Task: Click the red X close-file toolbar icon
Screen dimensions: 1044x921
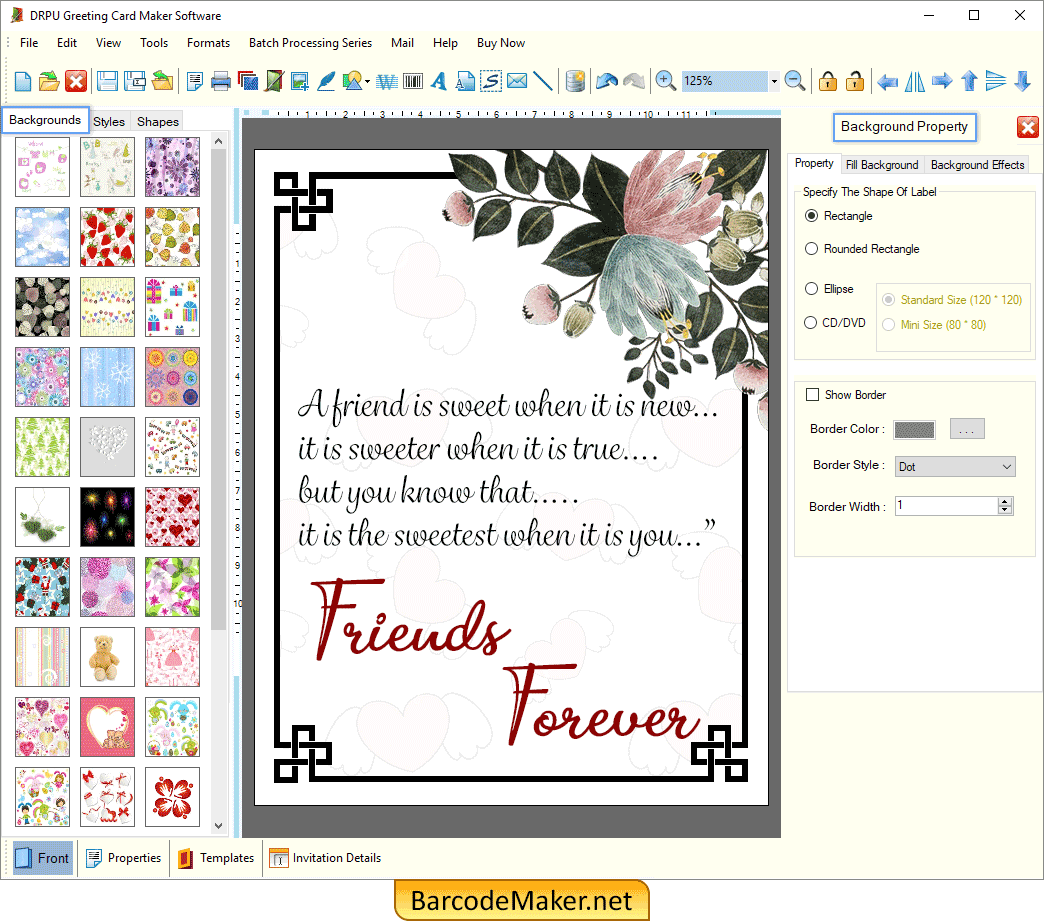Action: point(76,81)
